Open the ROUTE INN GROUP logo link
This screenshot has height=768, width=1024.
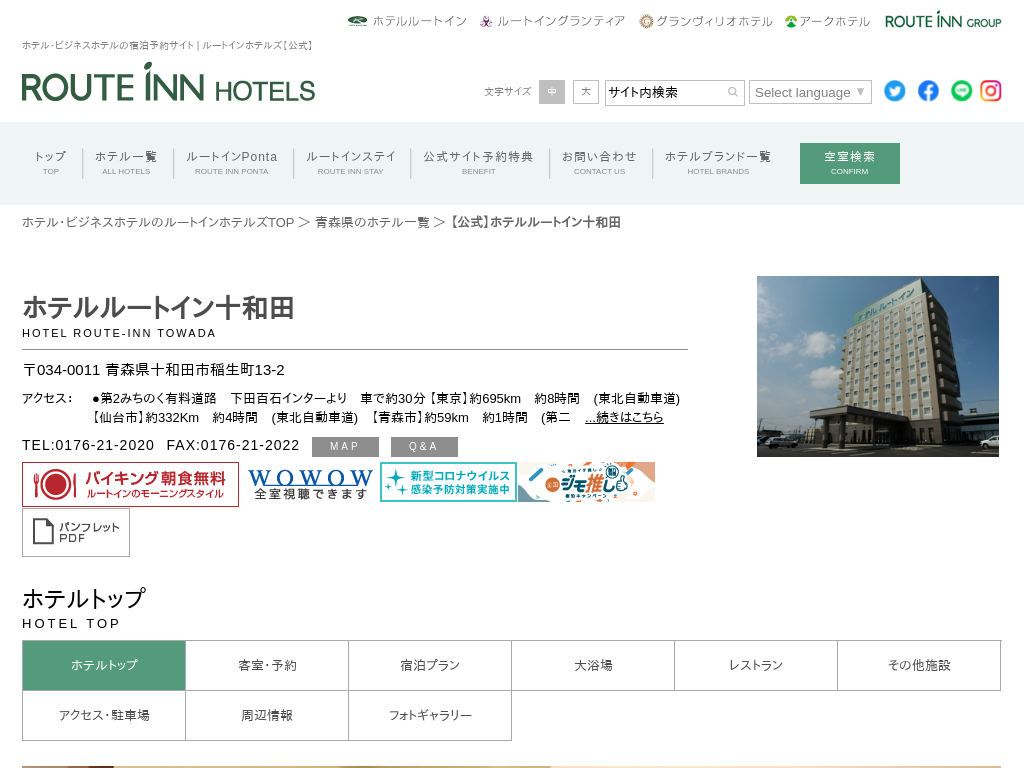click(942, 21)
